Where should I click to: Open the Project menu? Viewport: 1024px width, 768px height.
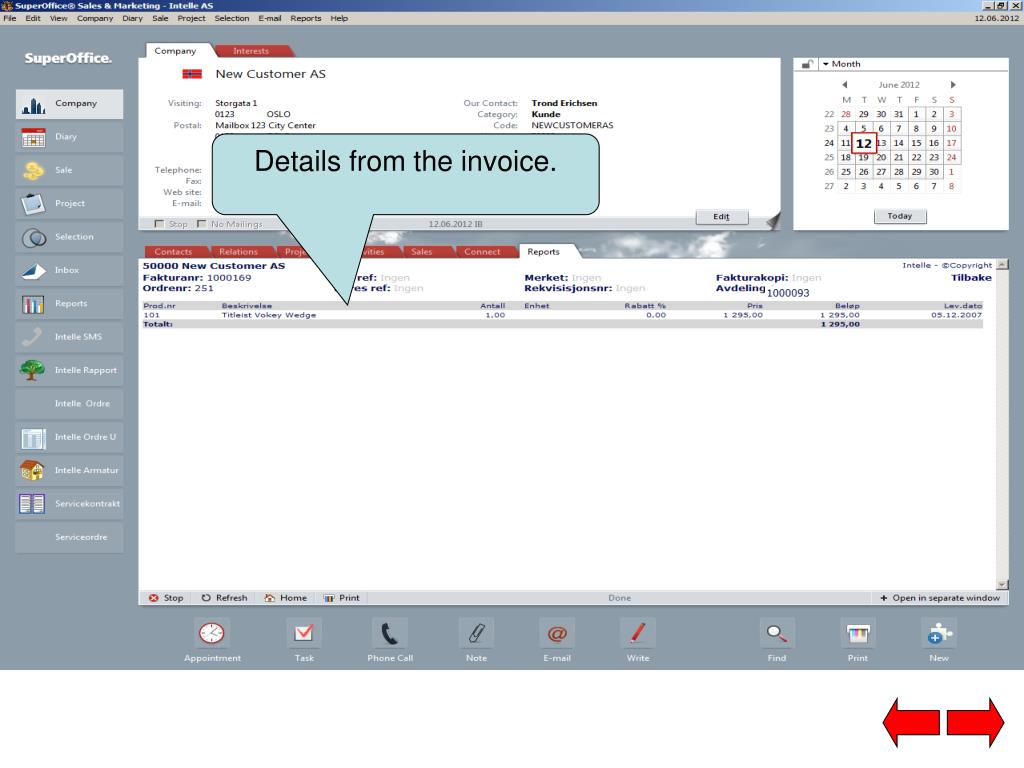pyautogui.click(x=191, y=18)
